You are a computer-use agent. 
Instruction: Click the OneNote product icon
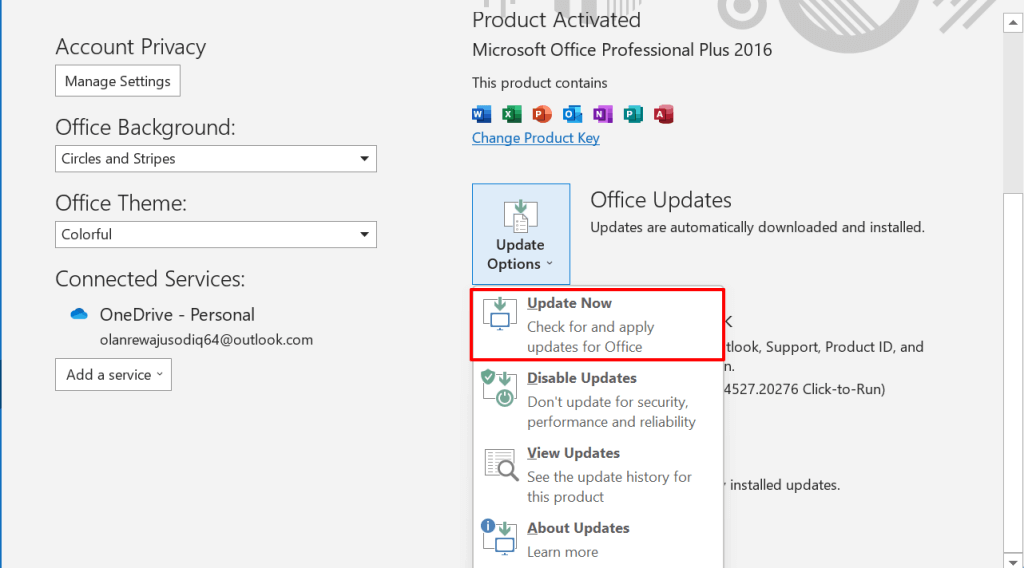[x=602, y=114]
